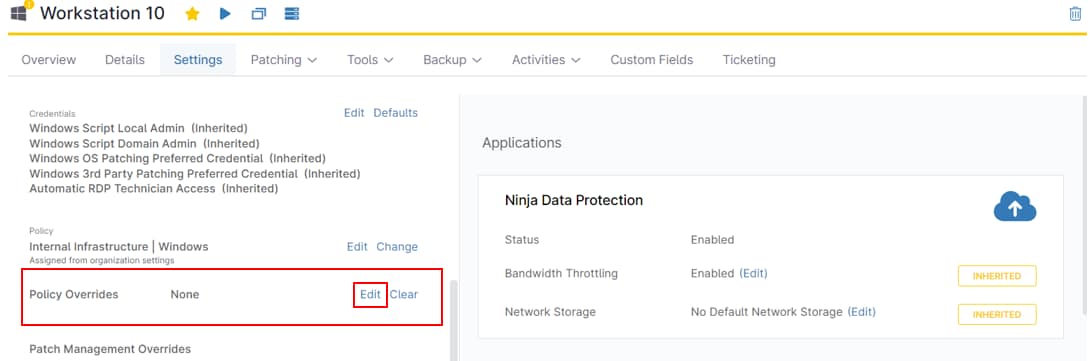Select Windows OS Patching Preferred Credential

[177, 159]
